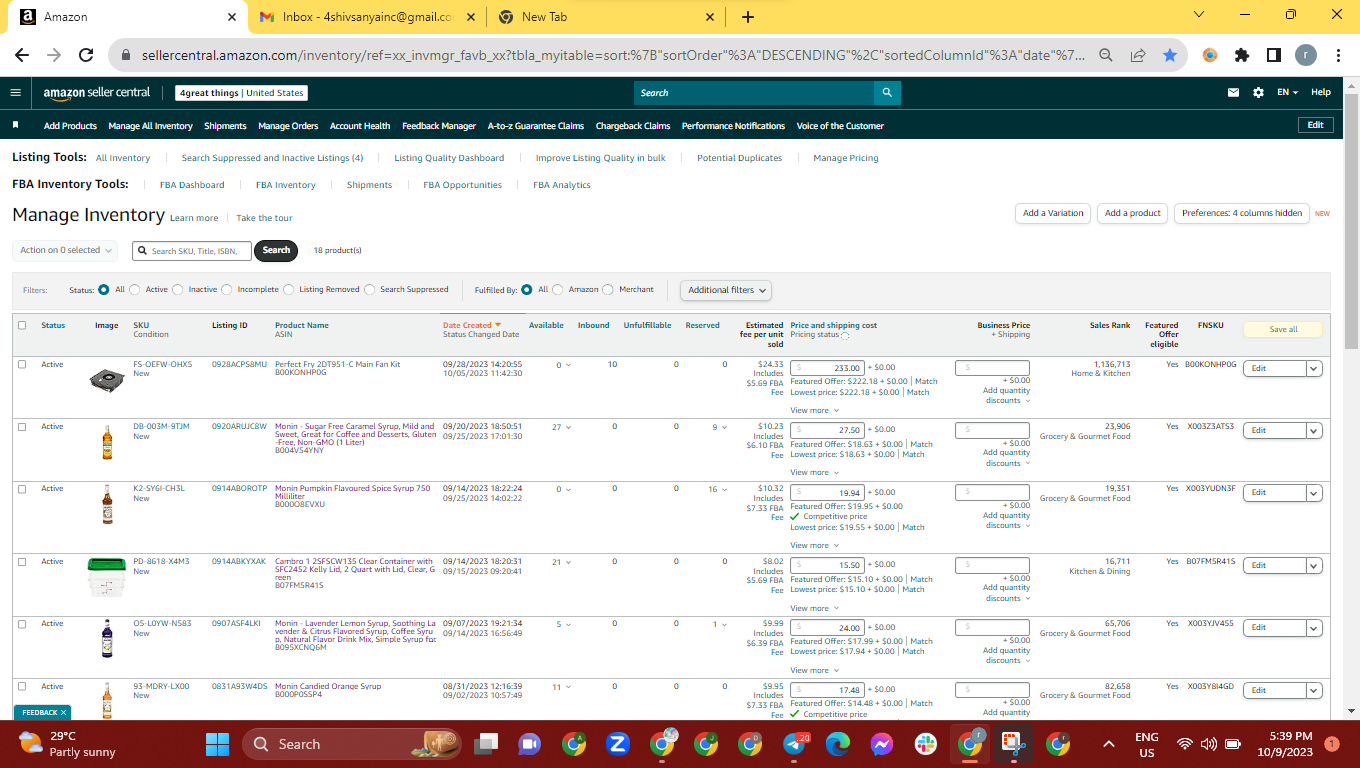1360x768 pixels.
Task: Open Add Products in the navigation bar
Action: [70, 126]
